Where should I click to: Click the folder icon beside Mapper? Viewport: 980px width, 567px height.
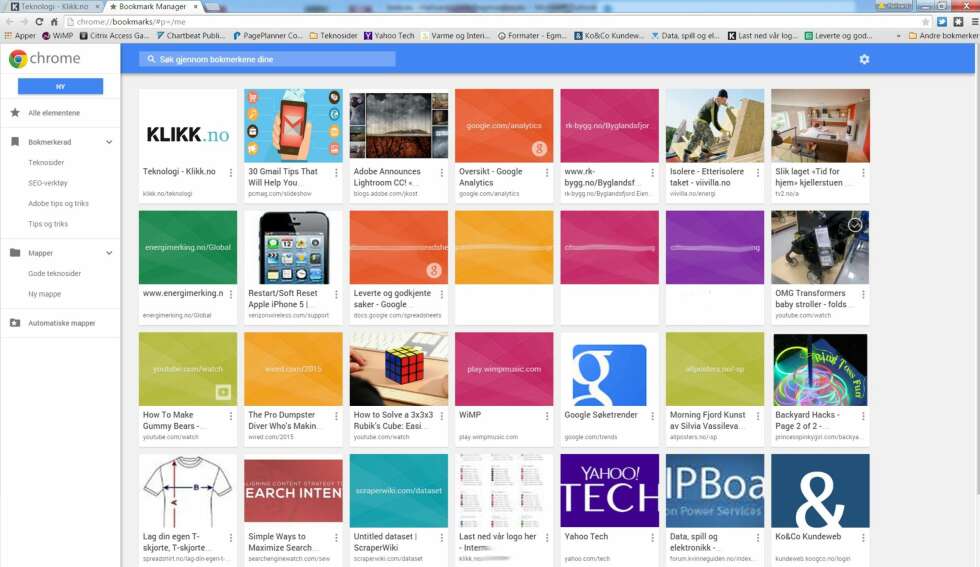coord(15,253)
